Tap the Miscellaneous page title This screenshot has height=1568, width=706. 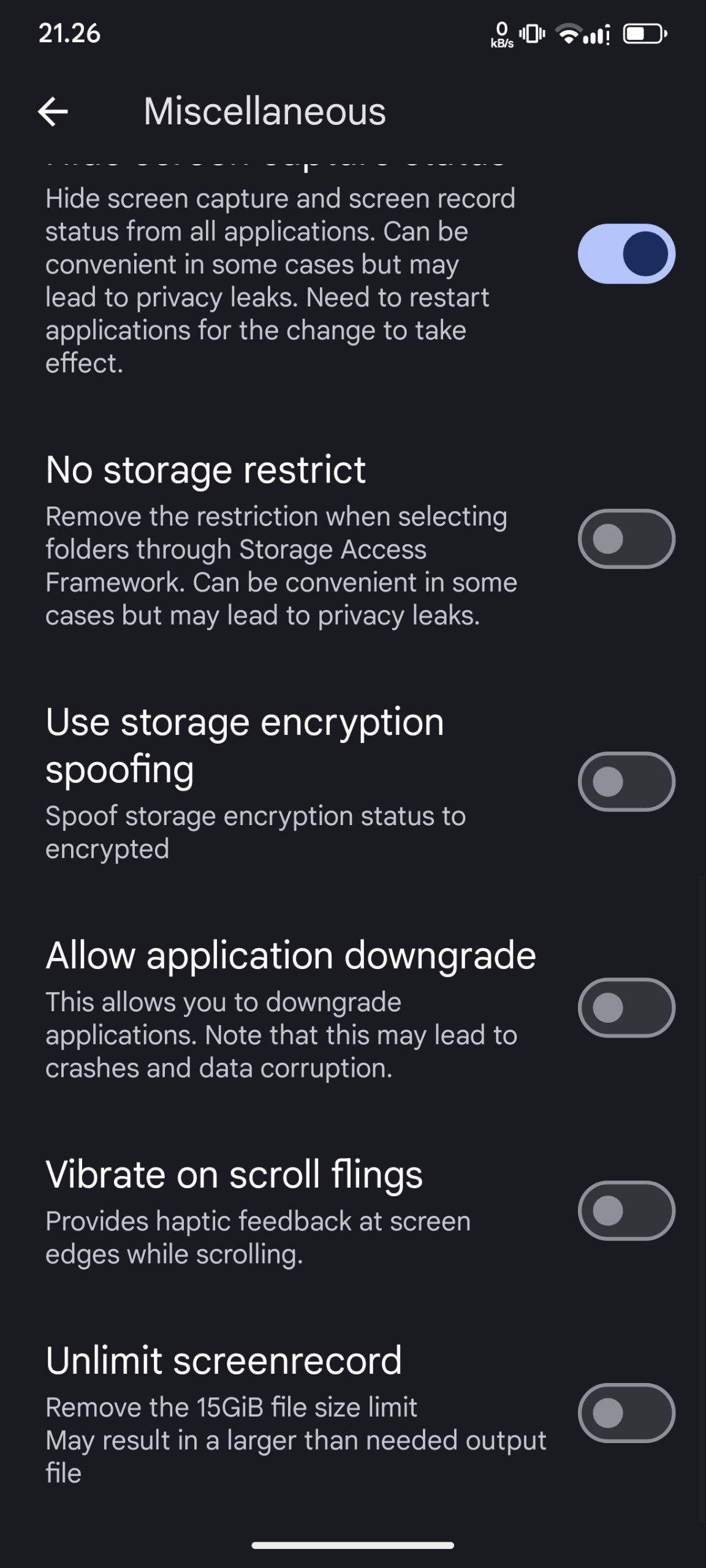tap(265, 112)
